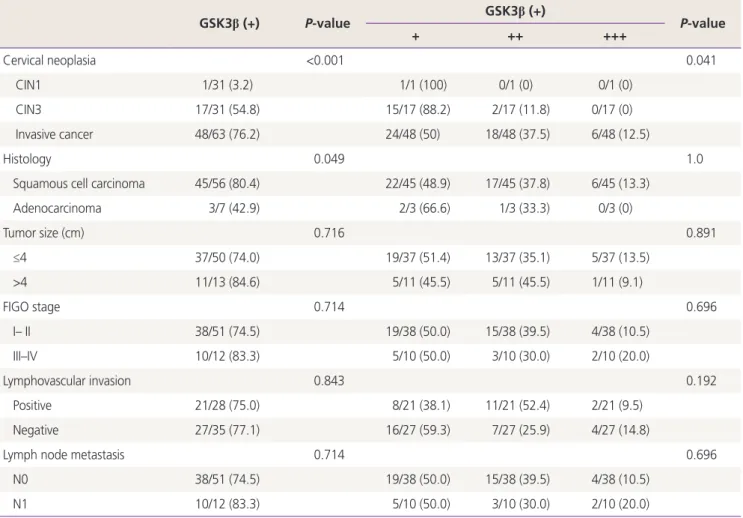Select the Squamous cell carcinoma label
The height and width of the screenshot is (518, 743).
[x=79, y=184]
